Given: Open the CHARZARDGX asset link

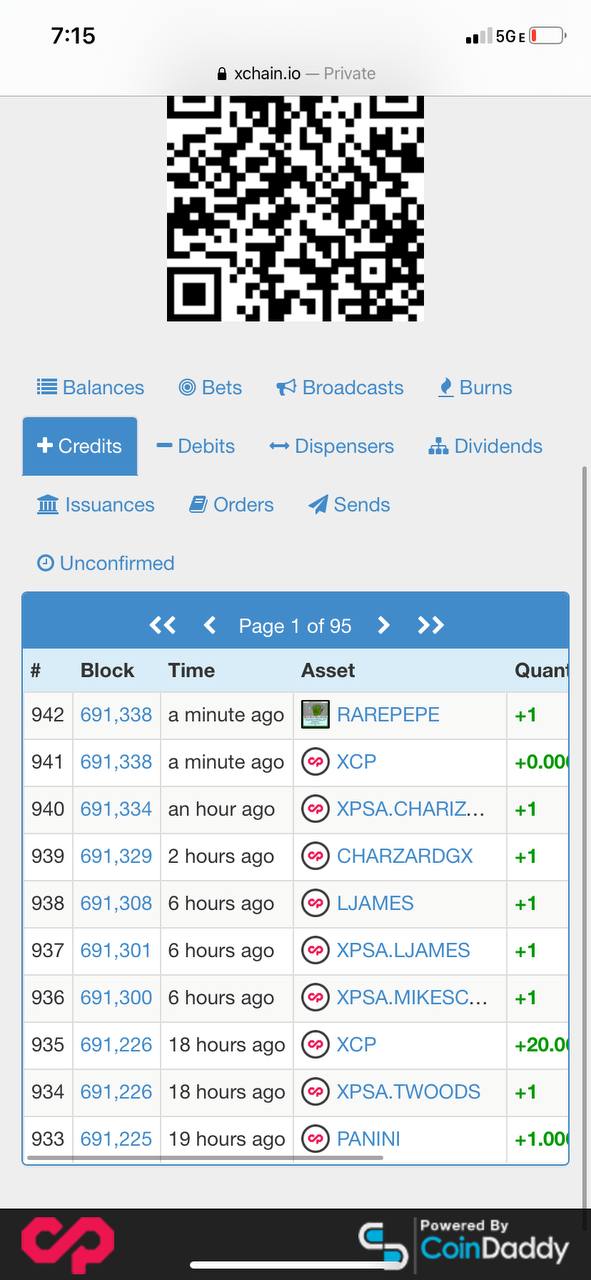Looking at the screenshot, I should coord(405,856).
